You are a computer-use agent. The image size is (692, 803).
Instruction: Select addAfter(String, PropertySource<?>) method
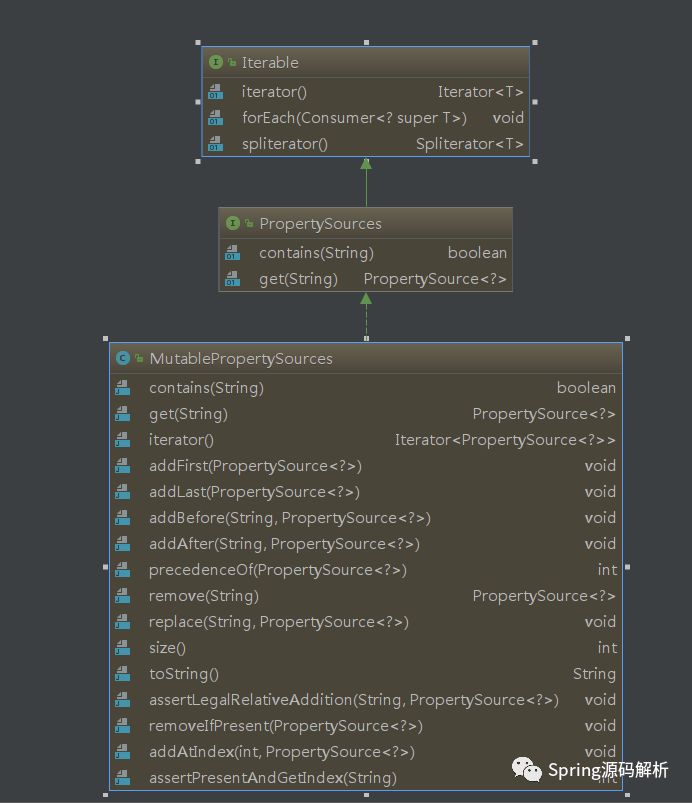[284, 544]
